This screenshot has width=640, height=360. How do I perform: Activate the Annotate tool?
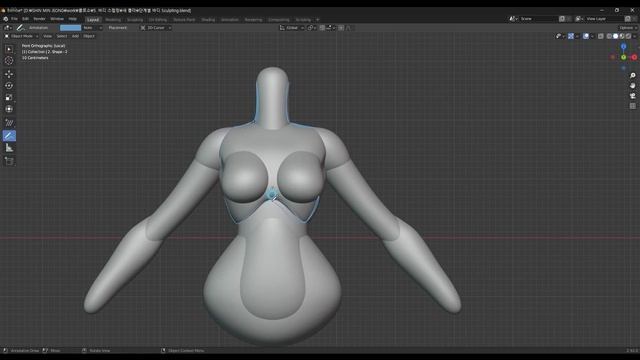[9, 136]
